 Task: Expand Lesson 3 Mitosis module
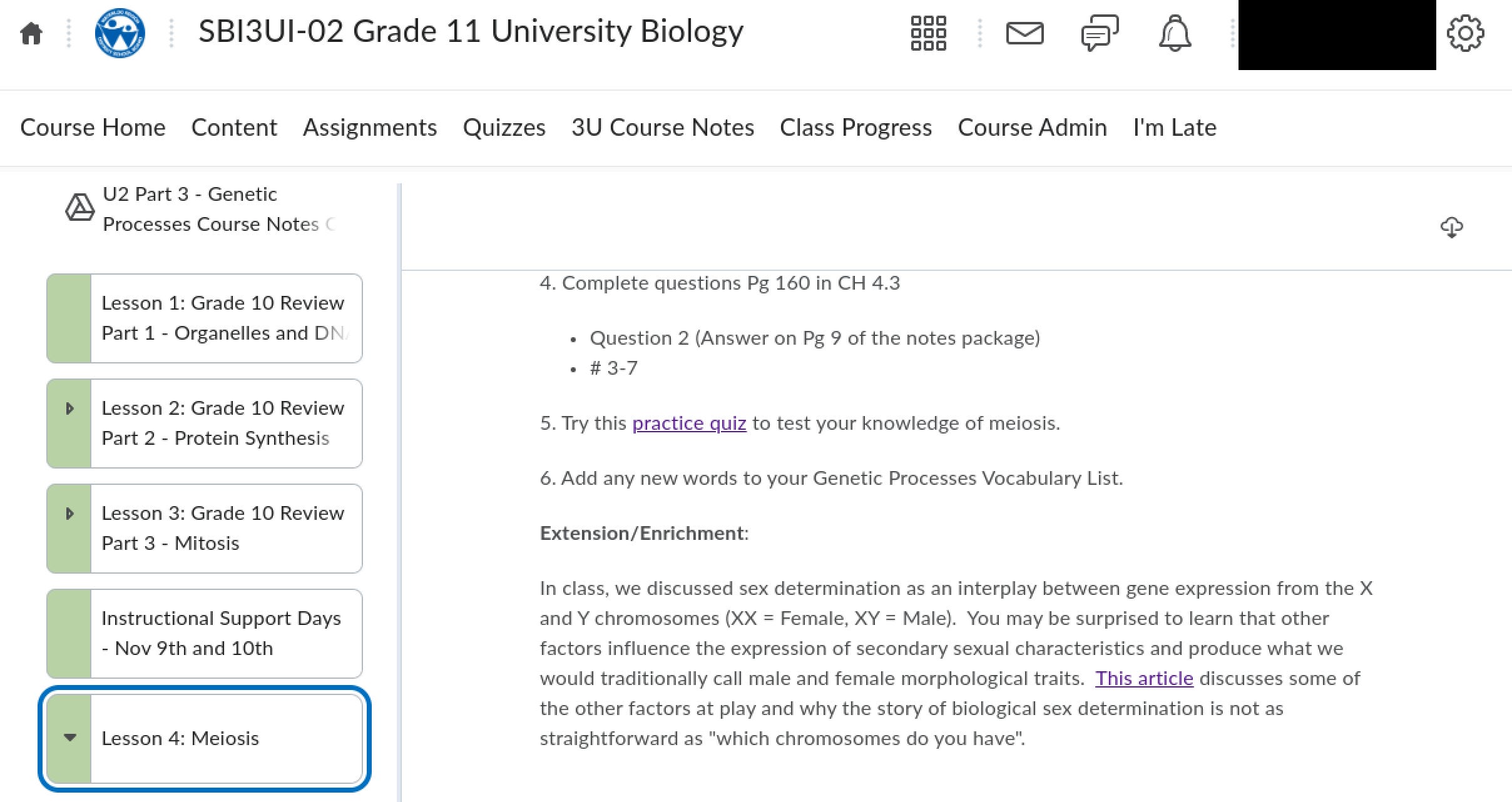[69, 514]
